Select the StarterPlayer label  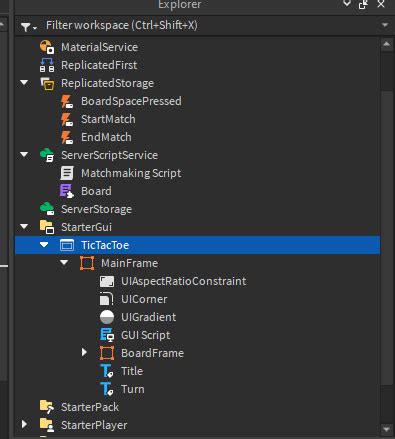pyautogui.click(x=94, y=425)
